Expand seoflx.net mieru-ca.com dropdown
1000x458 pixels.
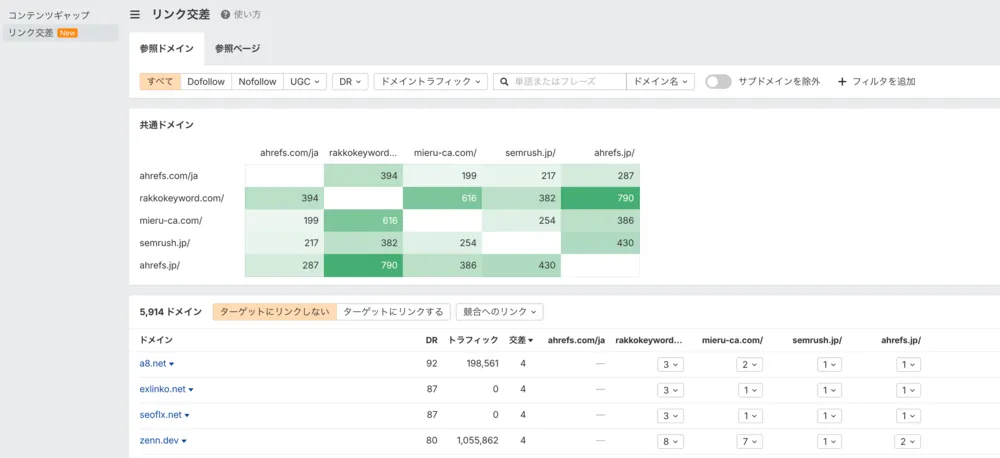pyautogui.click(x=750, y=415)
